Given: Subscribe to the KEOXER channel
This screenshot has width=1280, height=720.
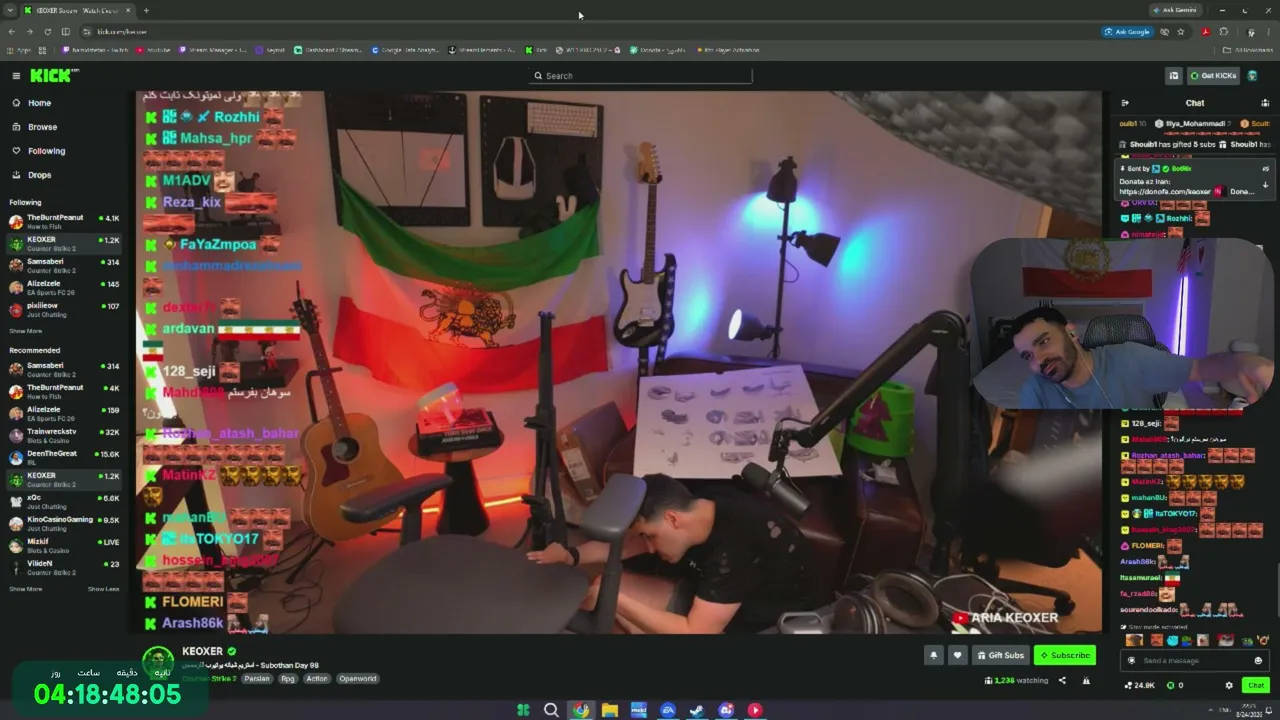Looking at the screenshot, I should pos(1065,655).
